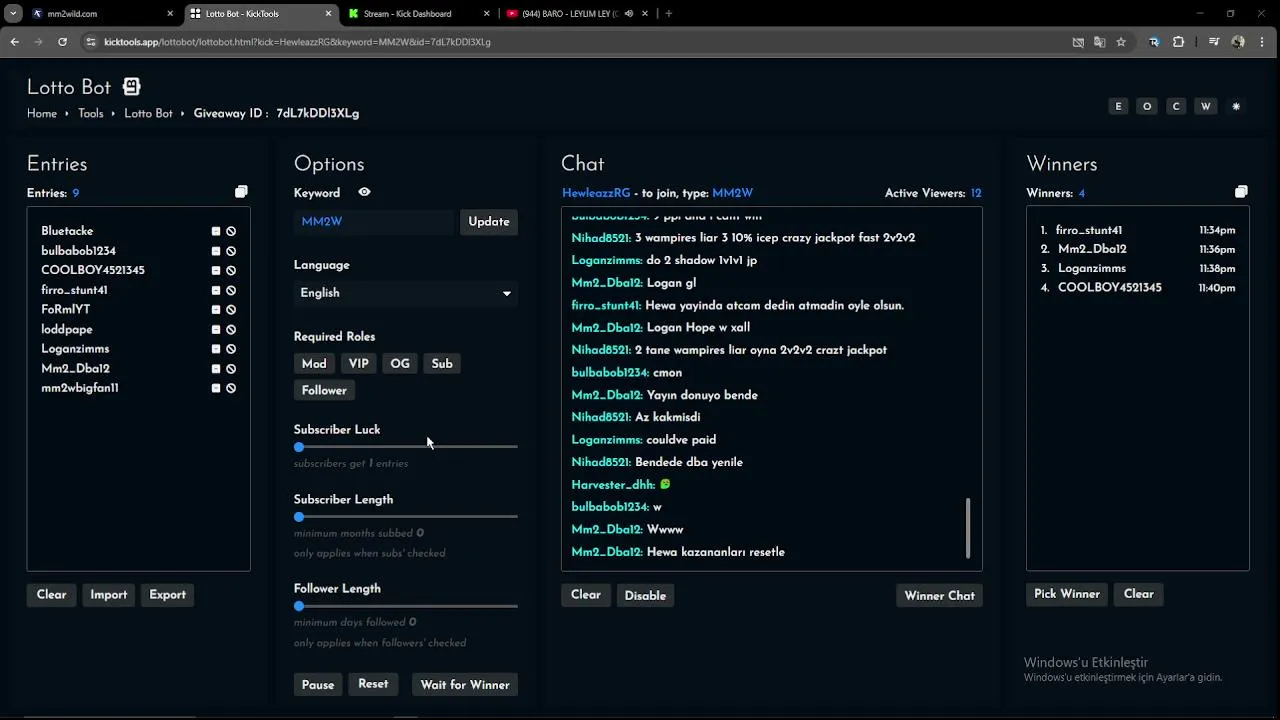Image resolution: width=1280 pixels, height=720 pixels.
Task: Remove Loganzimms entry with the minus icon
Action: [x=216, y=348]
